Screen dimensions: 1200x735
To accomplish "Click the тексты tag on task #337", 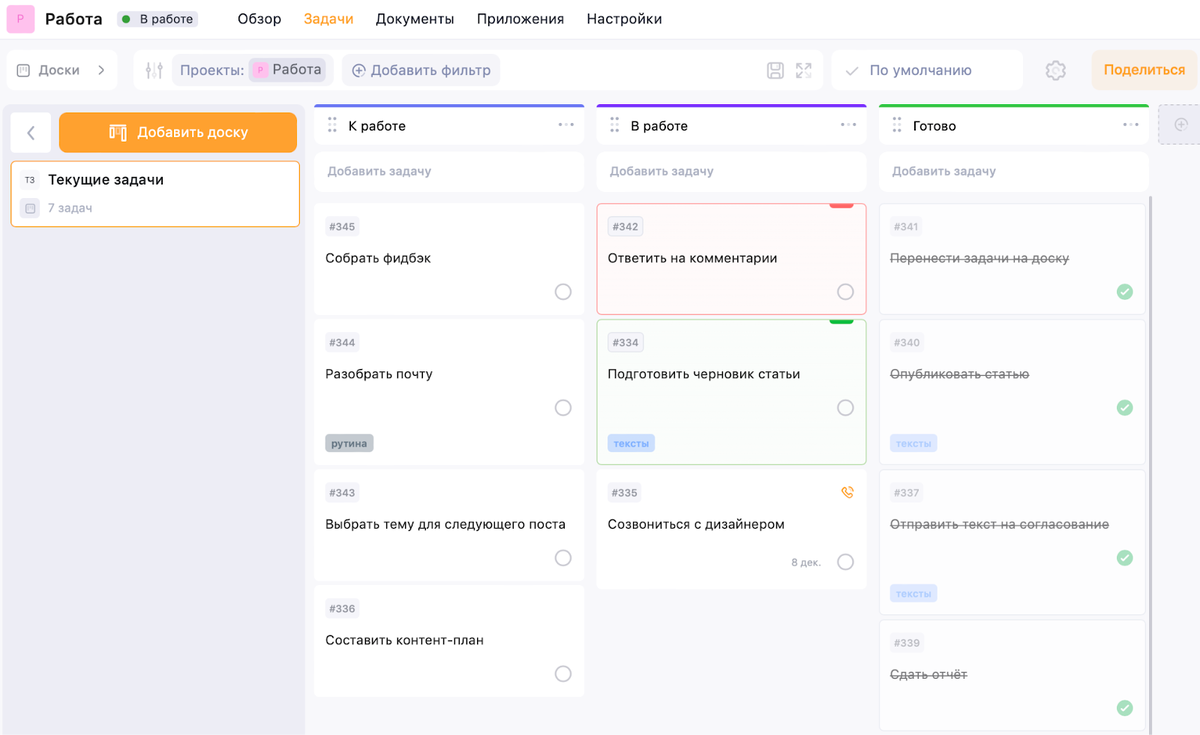I will [914, 593].
